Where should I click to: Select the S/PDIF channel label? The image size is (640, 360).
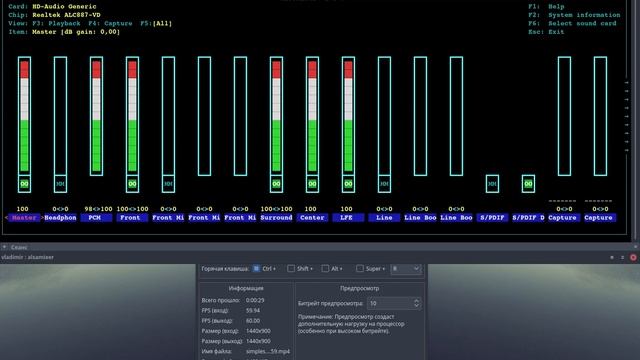pos(492,218)
